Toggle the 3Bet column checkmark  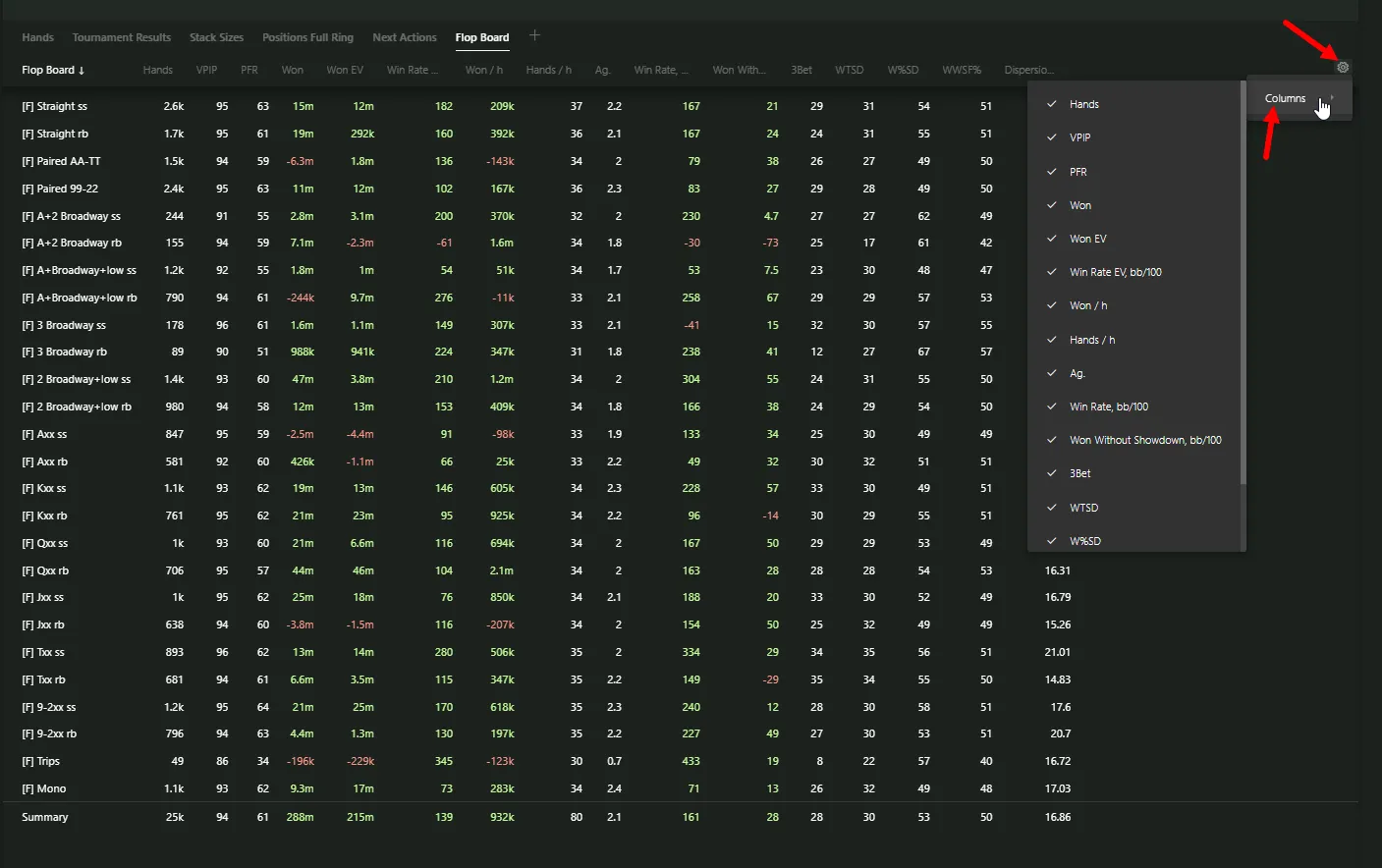(1052, 473)
